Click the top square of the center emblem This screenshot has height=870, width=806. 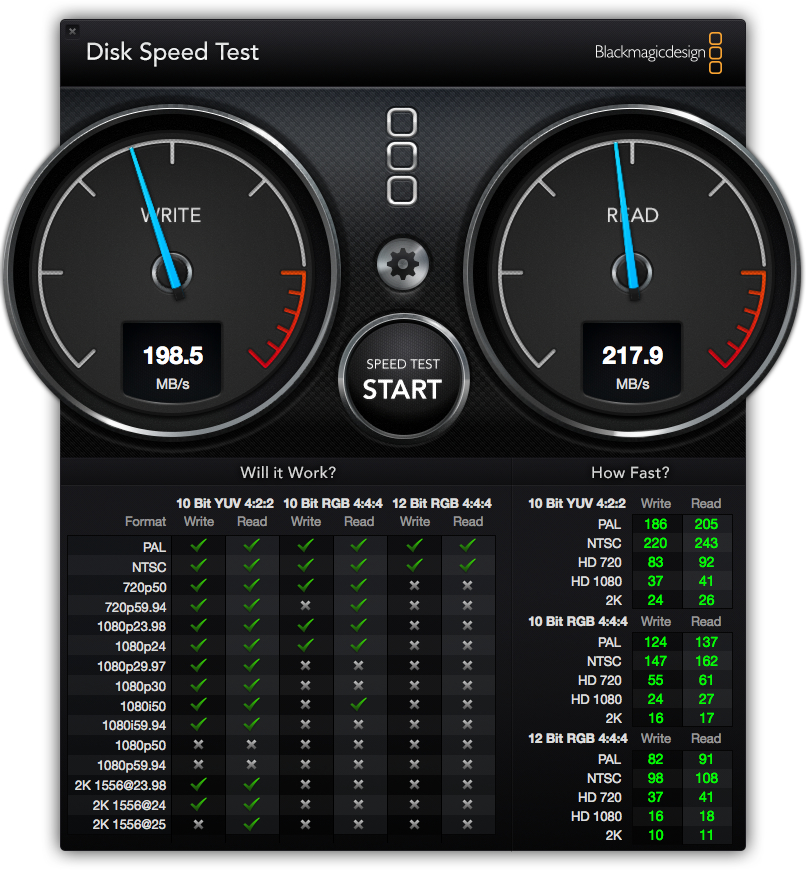click(x=402, y=123)
